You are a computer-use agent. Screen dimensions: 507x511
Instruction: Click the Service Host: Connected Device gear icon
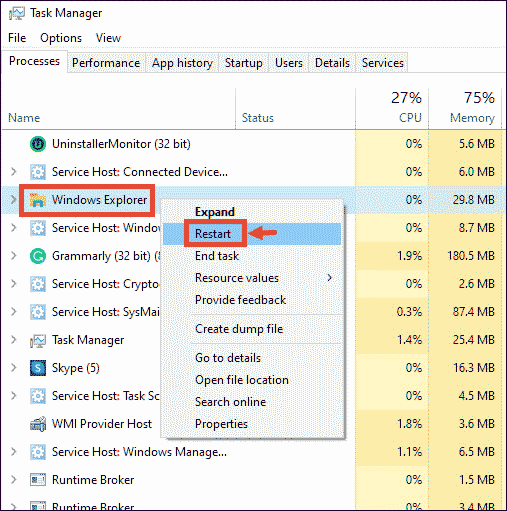(38, 172)
